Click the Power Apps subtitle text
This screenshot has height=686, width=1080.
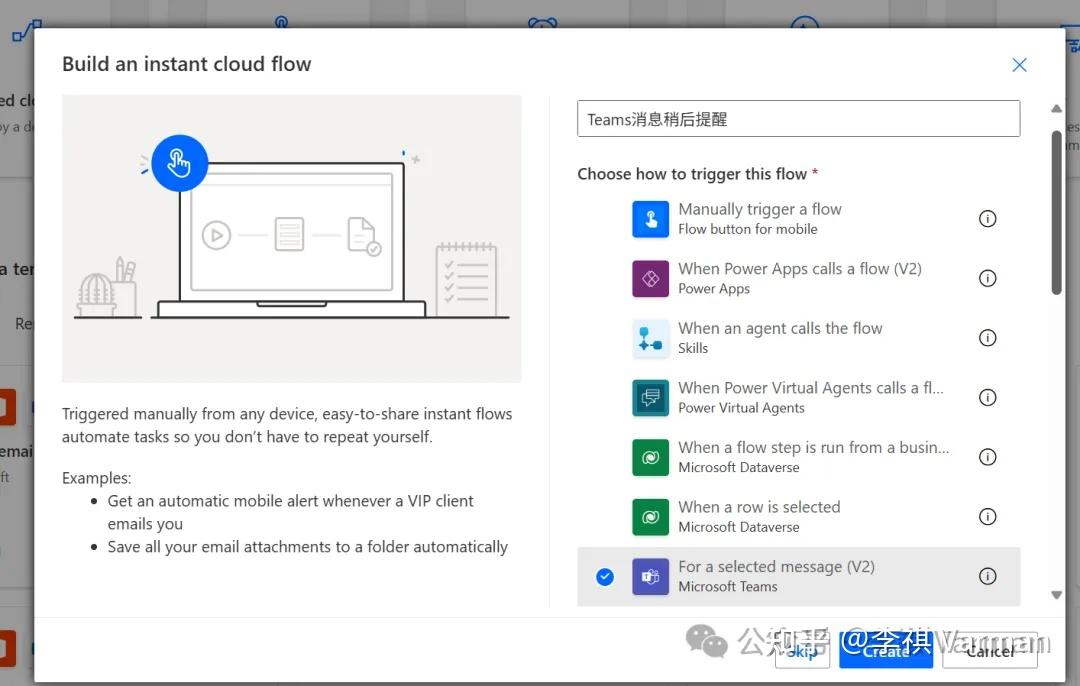point(714,289)
